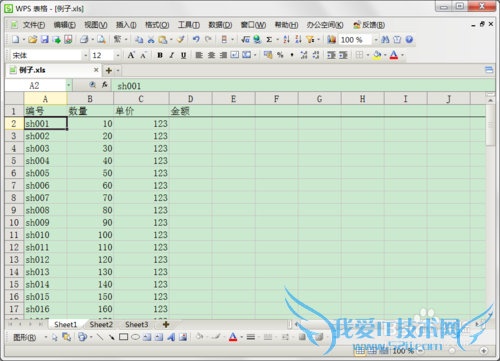Viewport: 500px width, 361px height.
Task: Paste with the clipboard icon
Action: [163, 39]
